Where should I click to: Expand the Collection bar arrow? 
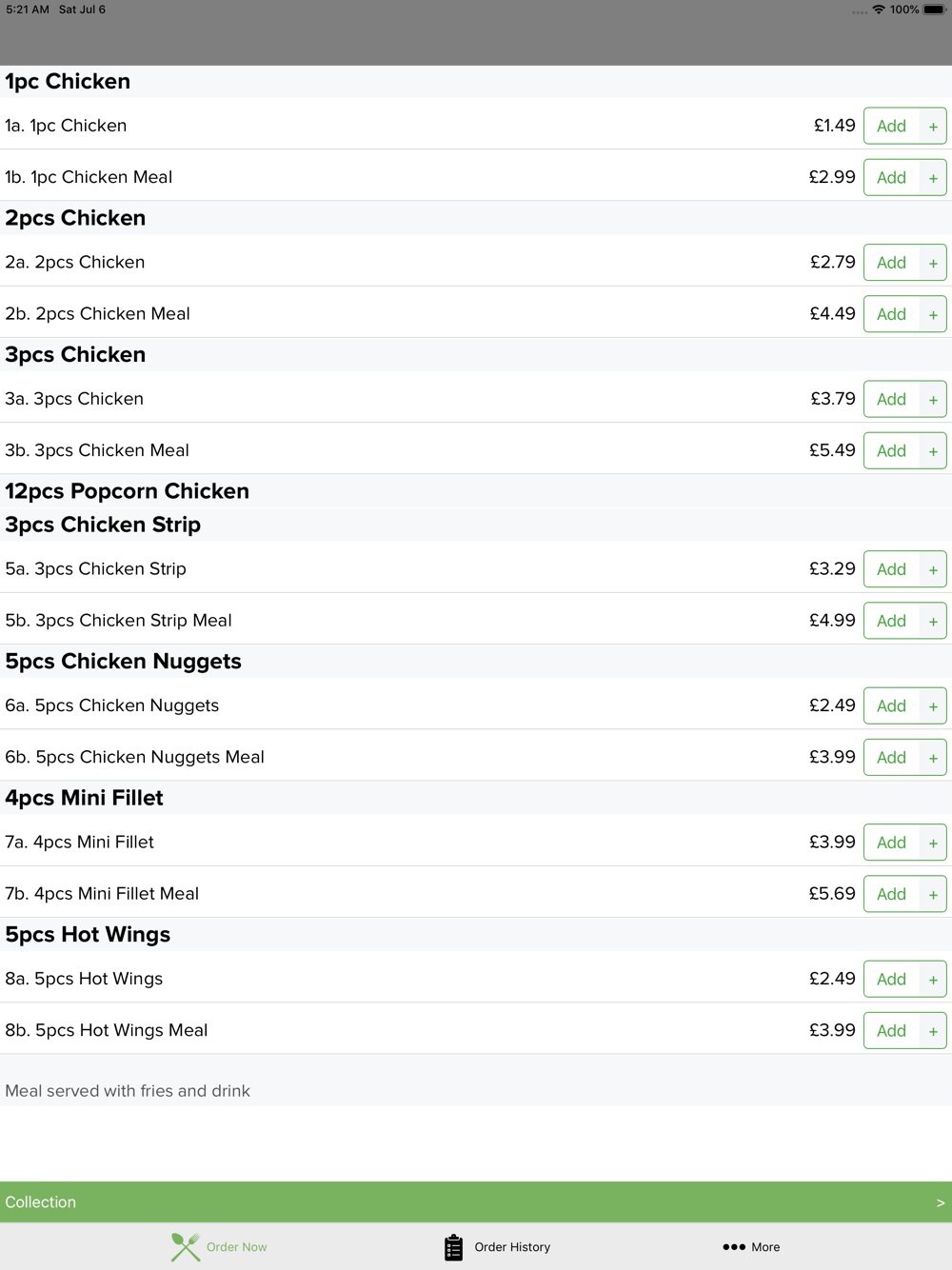(x=941, y=1202)
